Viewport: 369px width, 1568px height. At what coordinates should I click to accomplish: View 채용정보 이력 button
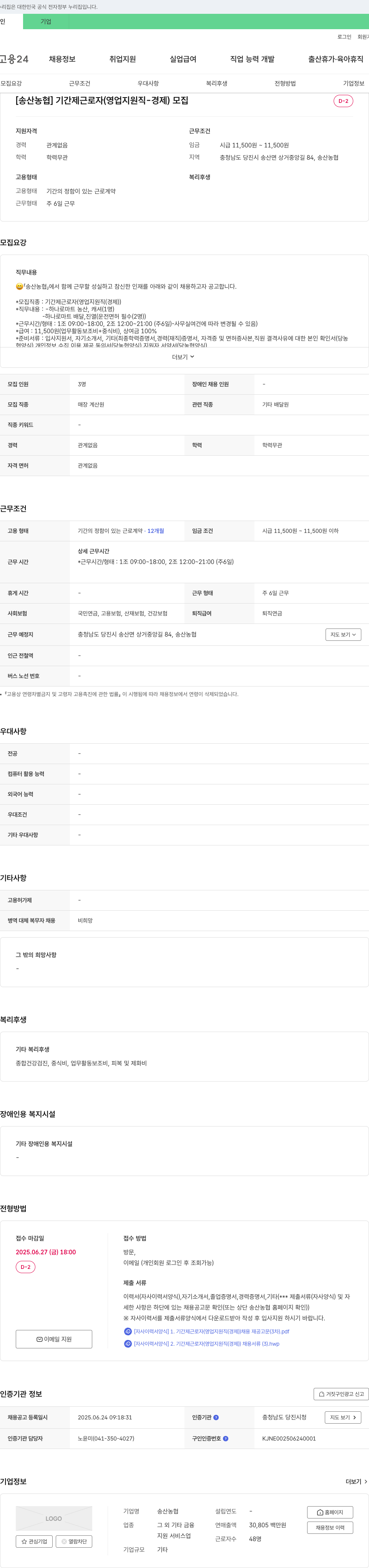click(330, 1528)
